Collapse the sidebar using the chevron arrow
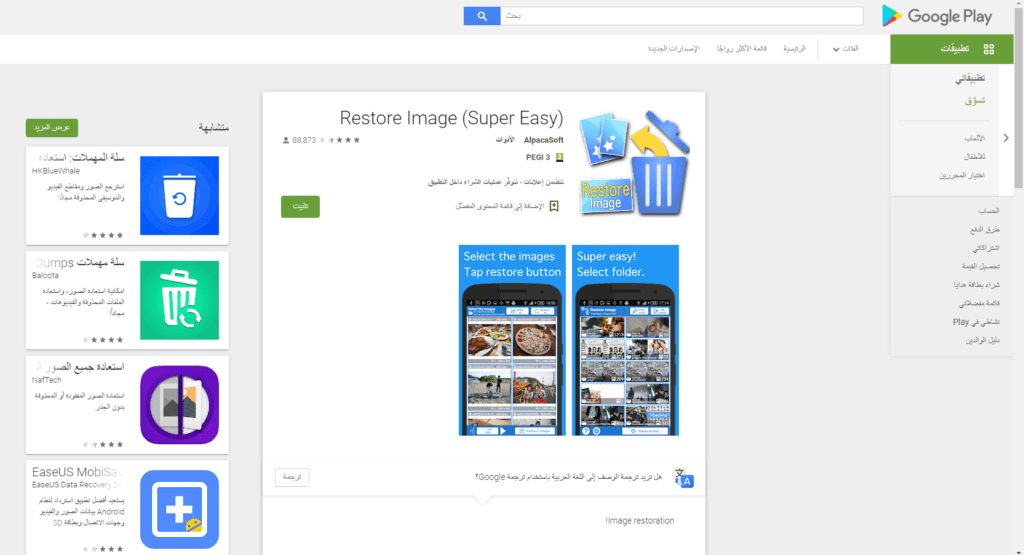This screenshot has height=555, width=1024. pos(1006,138)
